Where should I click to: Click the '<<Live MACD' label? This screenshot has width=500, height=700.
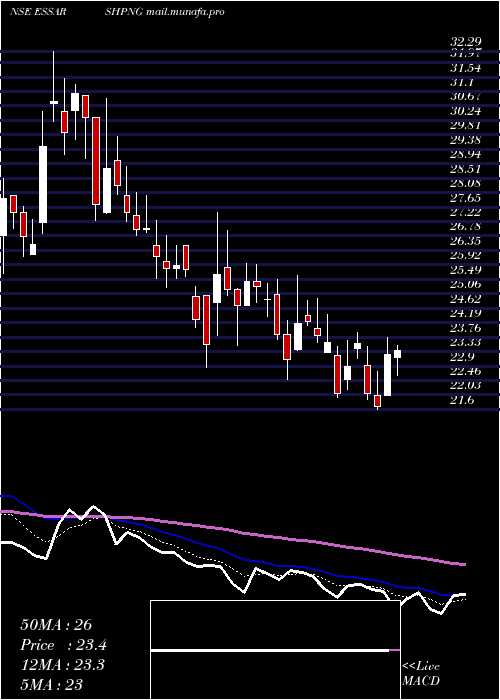(421, 674)
